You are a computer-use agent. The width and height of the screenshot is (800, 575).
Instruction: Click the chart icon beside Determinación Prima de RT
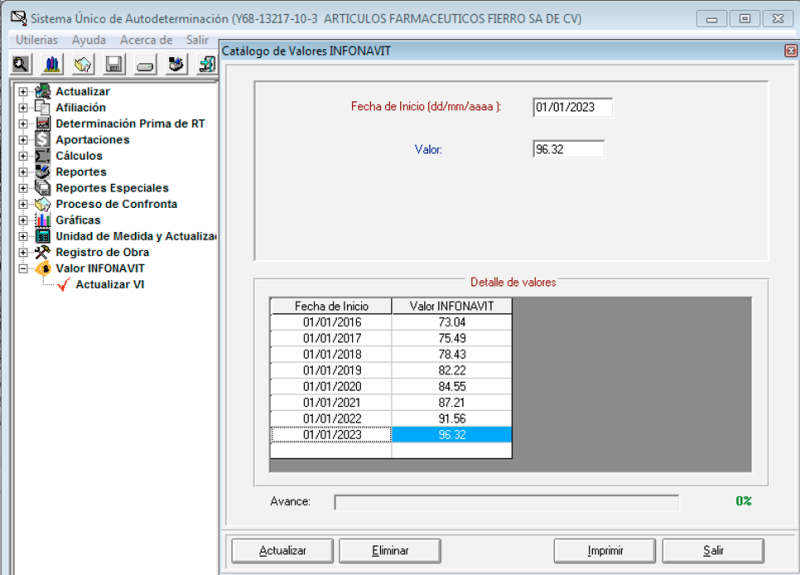tap(43, 123)
